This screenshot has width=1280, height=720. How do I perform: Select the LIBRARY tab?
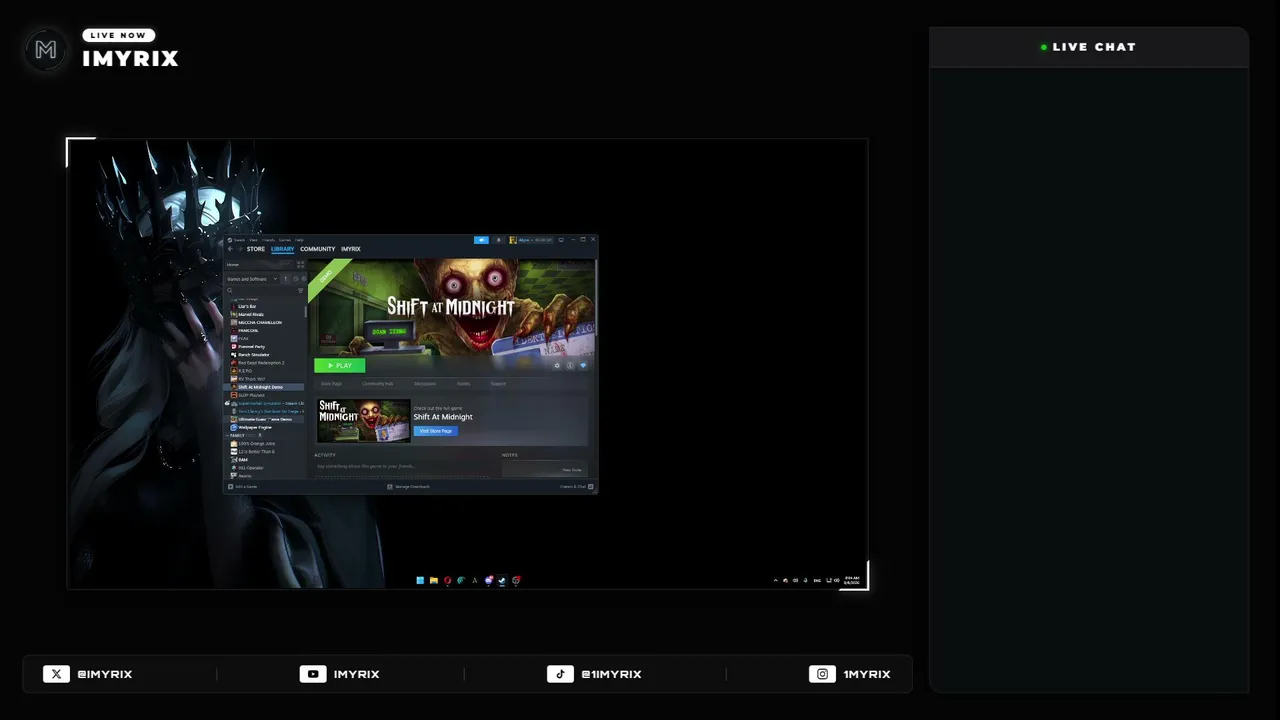click(283, 249)
